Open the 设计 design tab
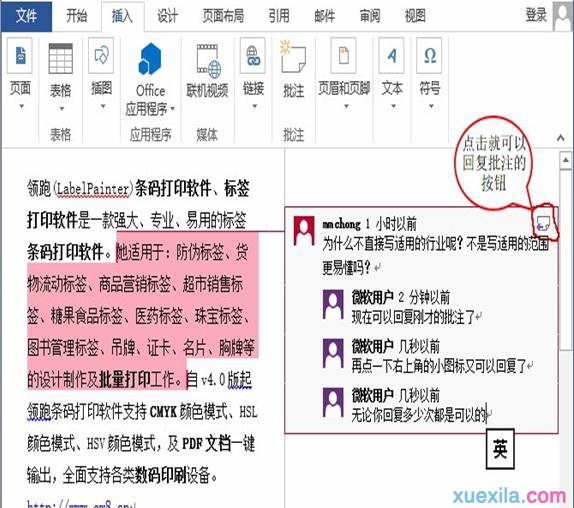The image size is (574, 508). pos(168,16)
